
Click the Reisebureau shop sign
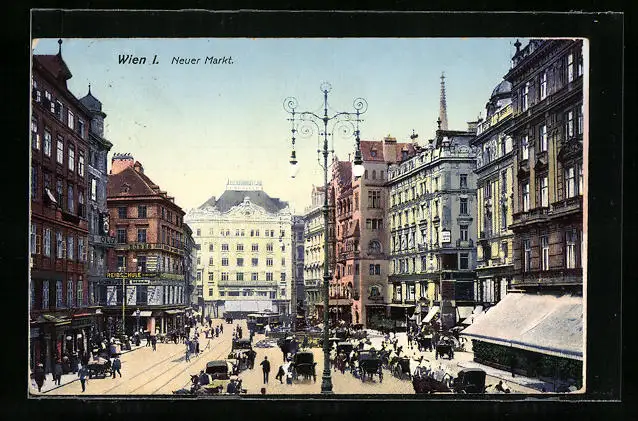(x=127, y=276)
